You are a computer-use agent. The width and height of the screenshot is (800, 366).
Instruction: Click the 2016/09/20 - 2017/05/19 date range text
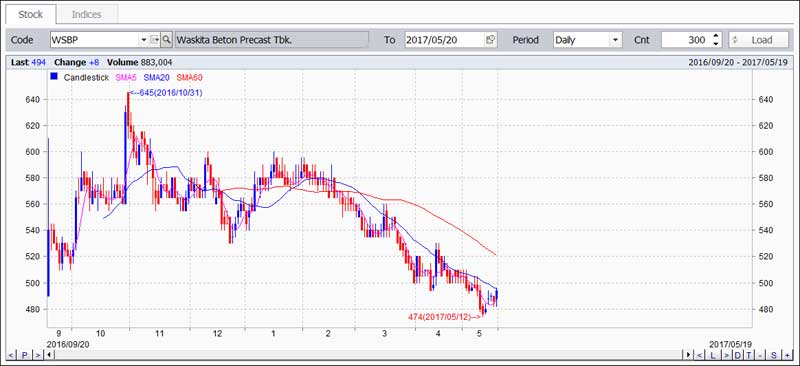pos(737,62)
